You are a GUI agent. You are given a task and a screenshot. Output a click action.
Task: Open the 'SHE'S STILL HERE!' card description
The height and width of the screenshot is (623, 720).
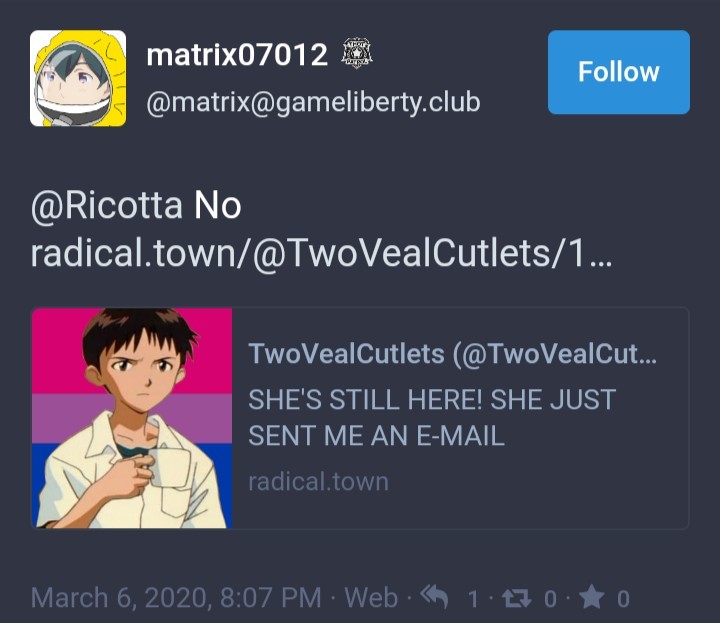click(432, 417)
